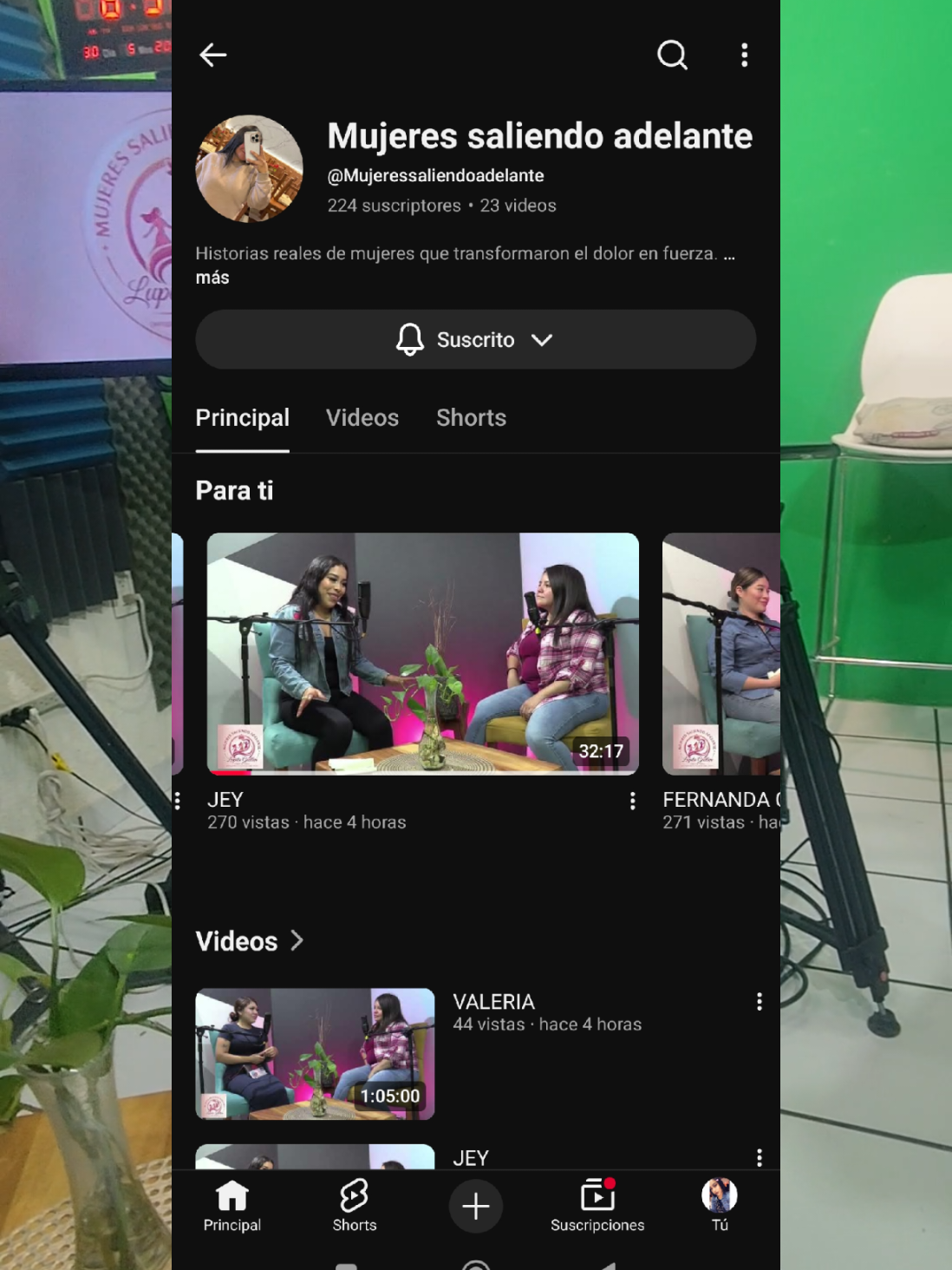952x1270 pixels.
Task: Go to Principal home in bottom bar
Action: (232, 1206)
